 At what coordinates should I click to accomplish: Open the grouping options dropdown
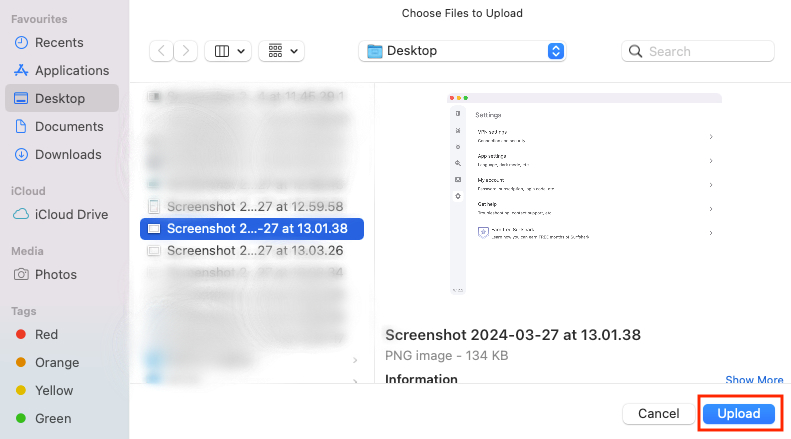coord(281,51)
